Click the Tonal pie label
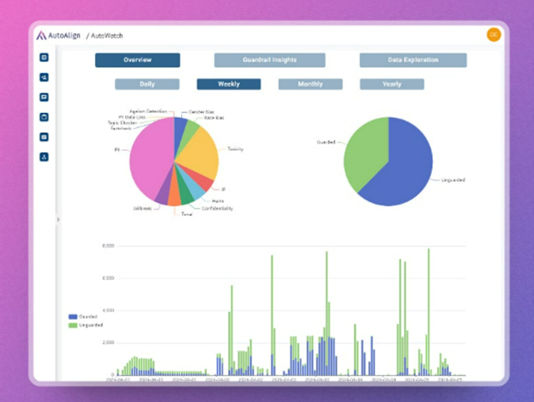The height and width of the screenshot is (402, 534). (x=187, y=214)
